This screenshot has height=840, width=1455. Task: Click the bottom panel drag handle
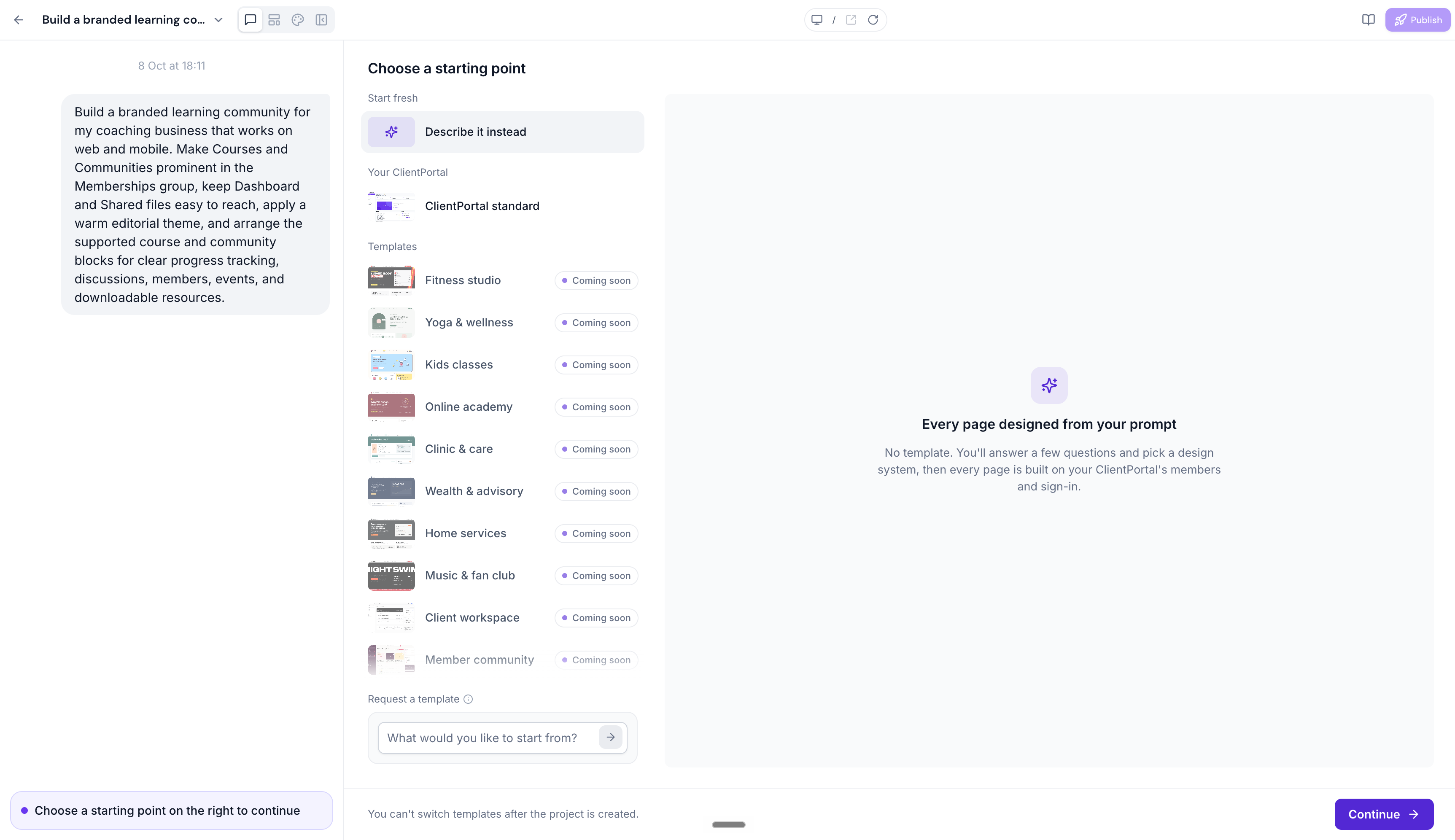tap(728, 824)
